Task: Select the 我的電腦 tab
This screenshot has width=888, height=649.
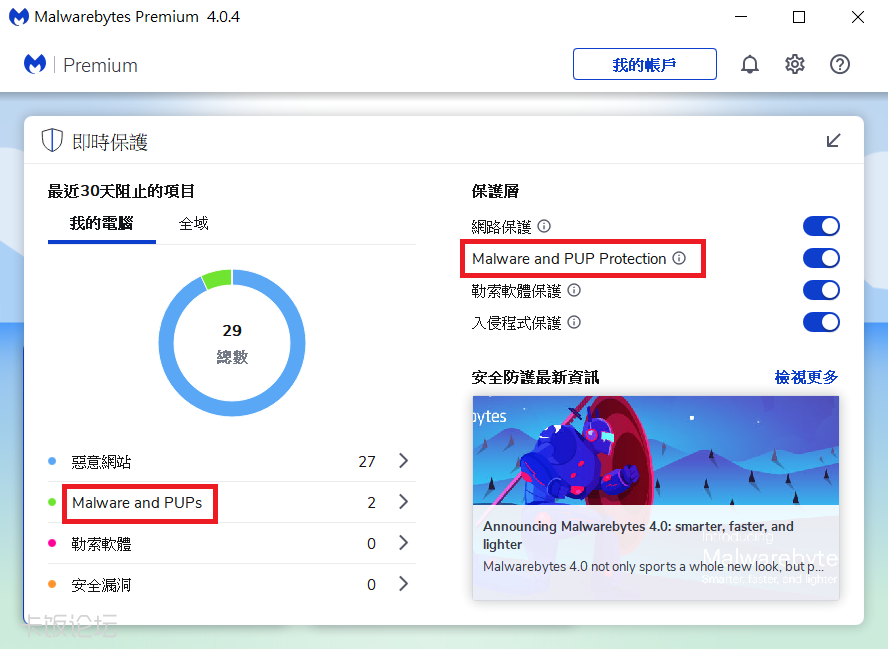Action: 101,224
